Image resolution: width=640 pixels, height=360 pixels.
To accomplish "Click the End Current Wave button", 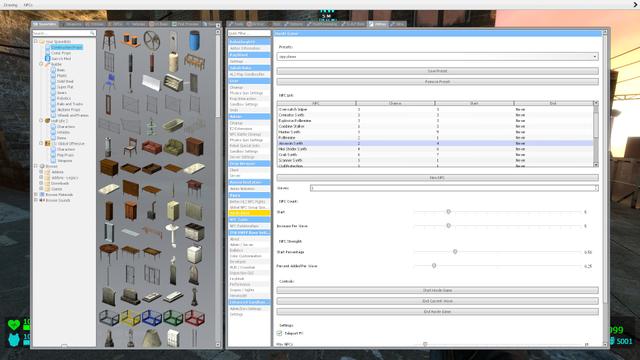I will point(438,301).
